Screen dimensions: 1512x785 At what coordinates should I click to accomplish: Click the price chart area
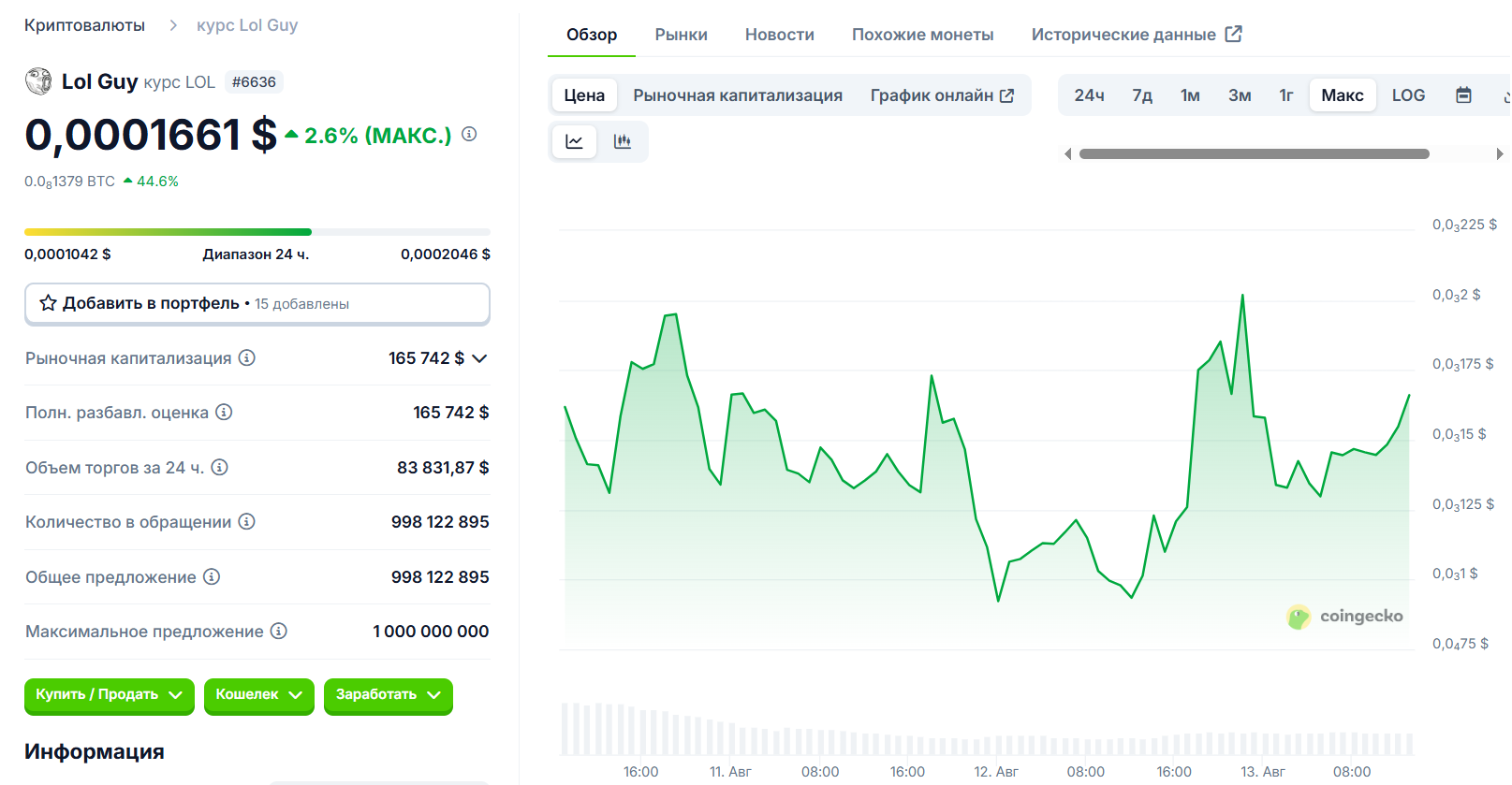coord(987,440)
